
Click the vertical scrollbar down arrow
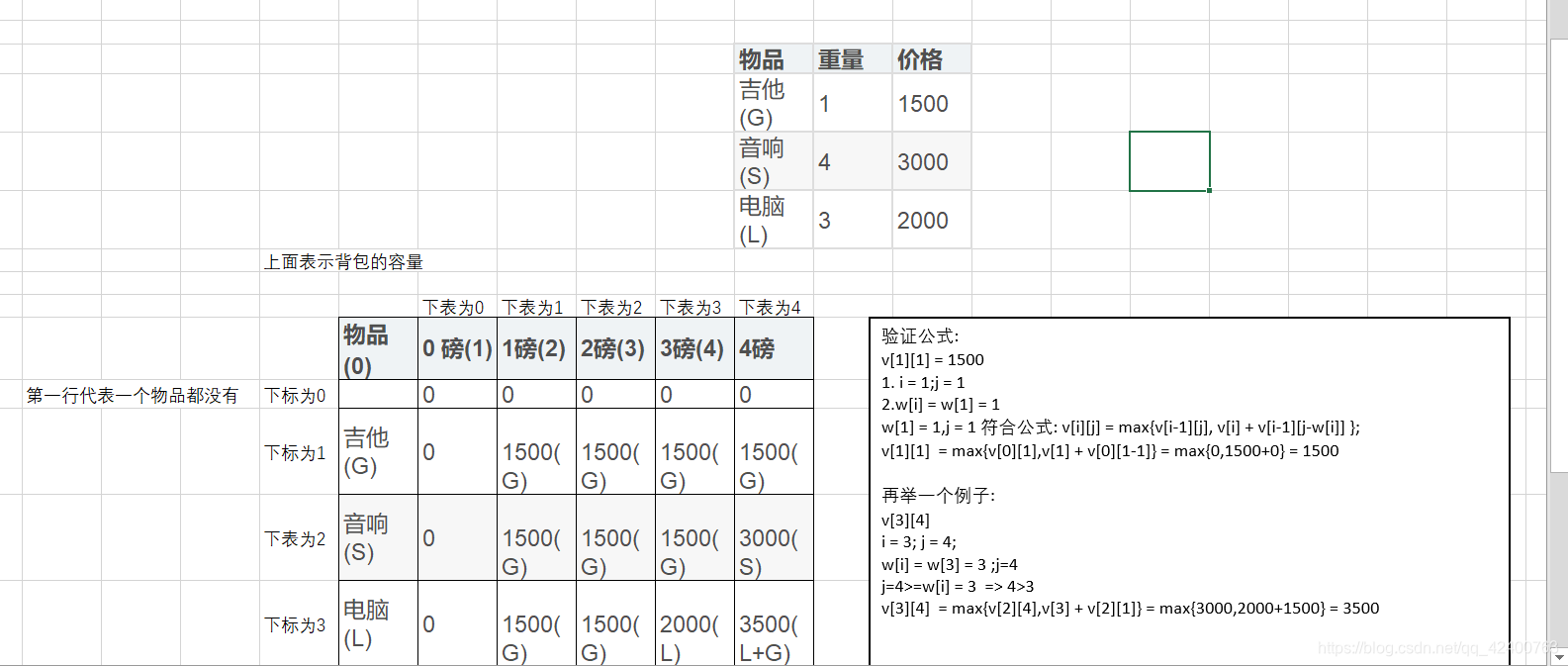coord(1559,656)
